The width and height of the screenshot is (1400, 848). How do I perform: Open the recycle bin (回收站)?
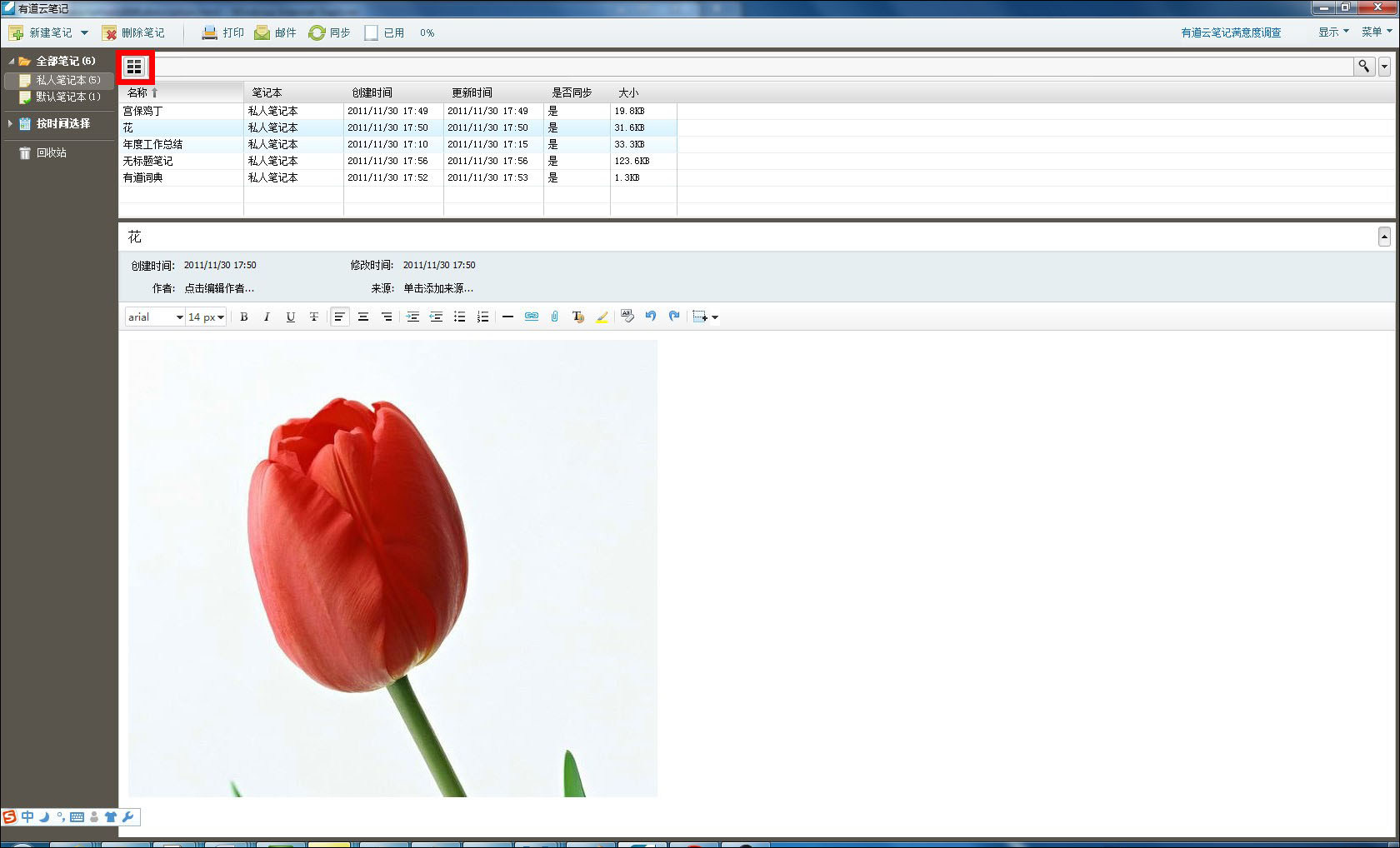[x=51, y=152]
